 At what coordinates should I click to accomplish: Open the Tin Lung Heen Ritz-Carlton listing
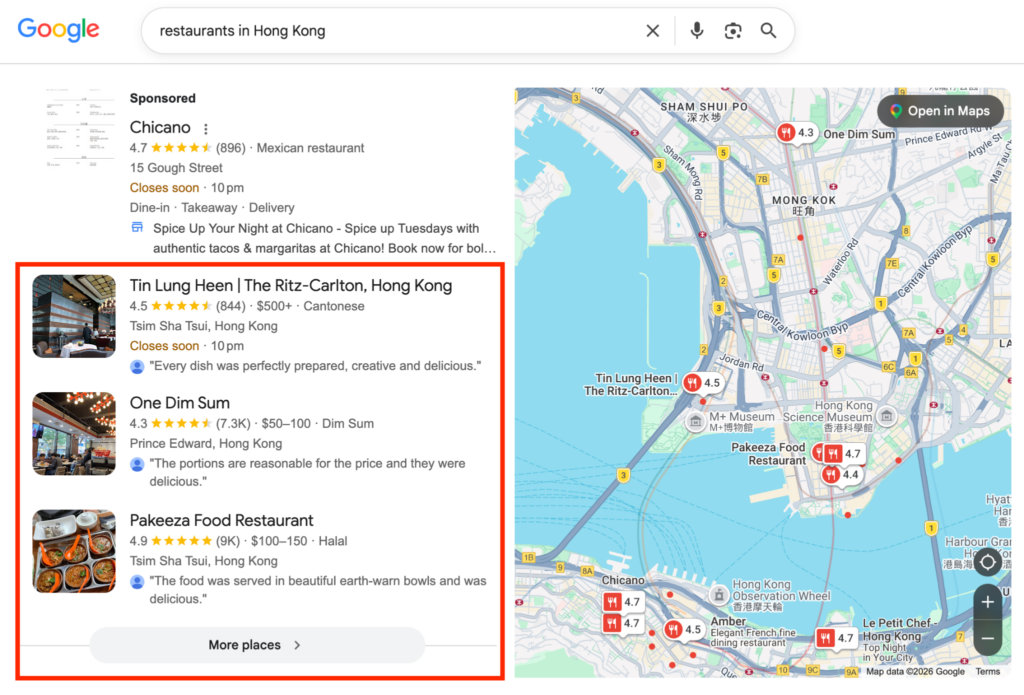tap(291, 285)
